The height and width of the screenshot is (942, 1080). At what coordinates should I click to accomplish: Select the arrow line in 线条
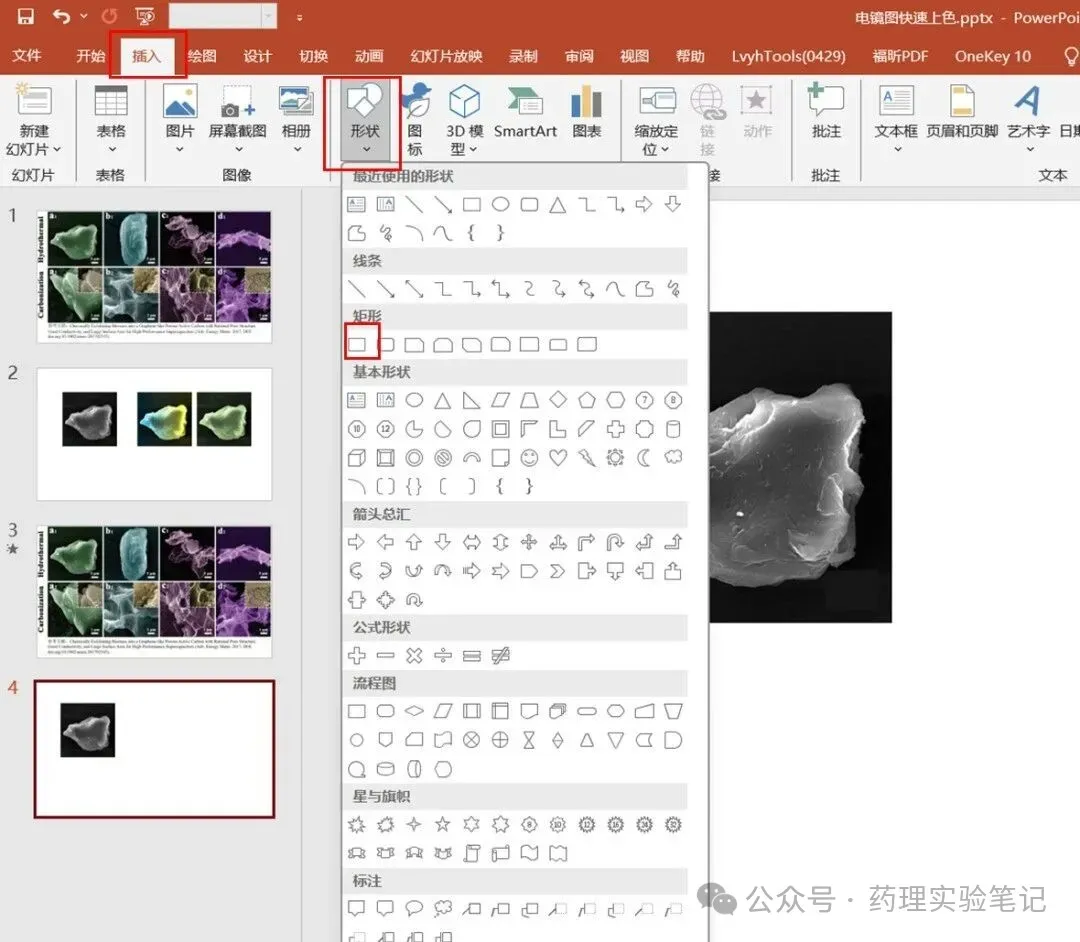(x=385, y=289)
